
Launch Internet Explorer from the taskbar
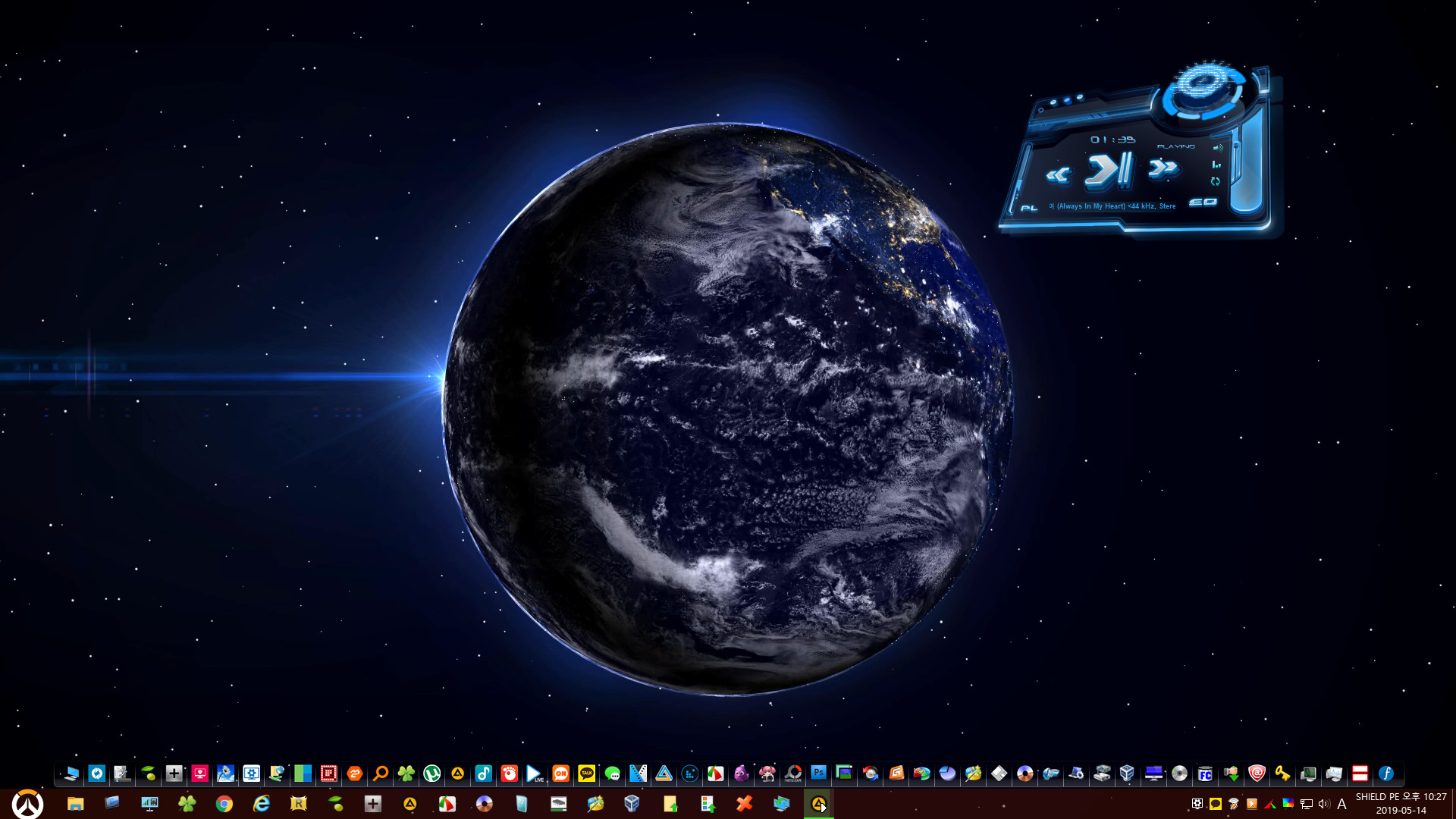point(261,804)
